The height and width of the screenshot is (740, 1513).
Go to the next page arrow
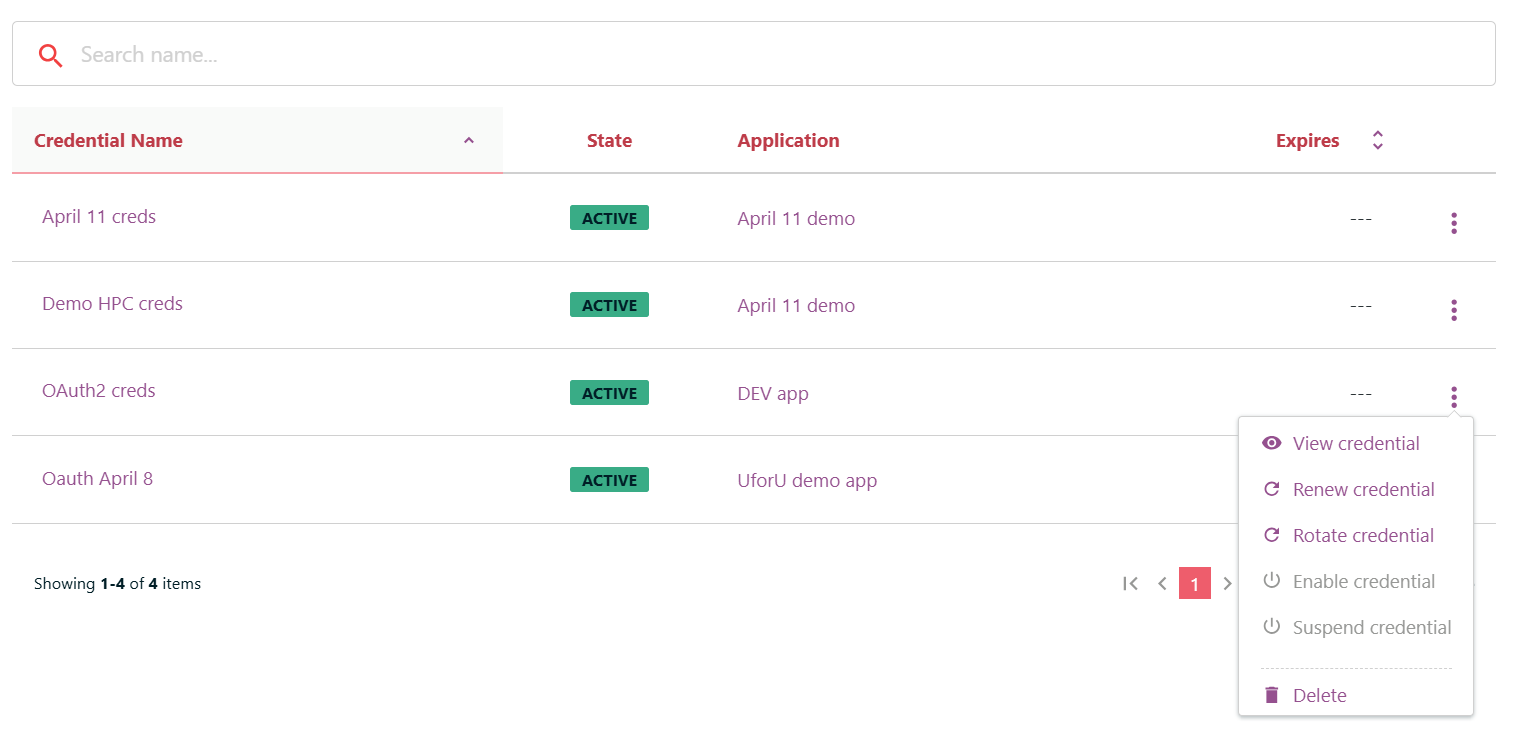click(x=1227, y=583)
